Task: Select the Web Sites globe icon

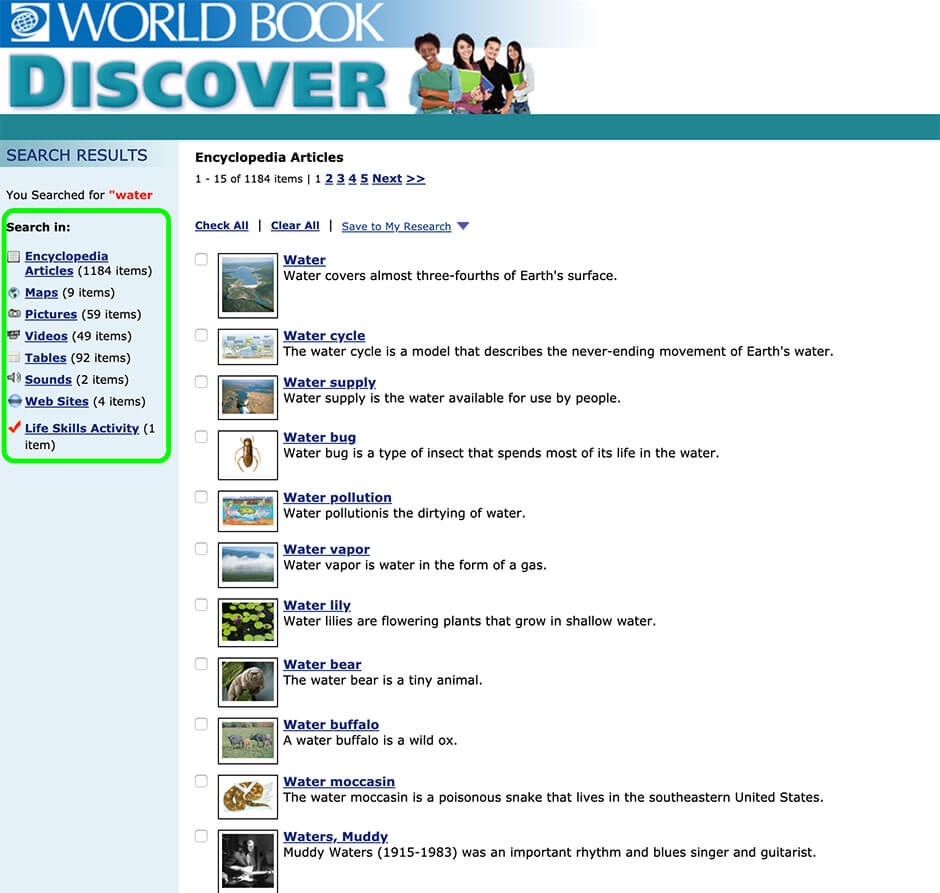Action: (15, 401)
